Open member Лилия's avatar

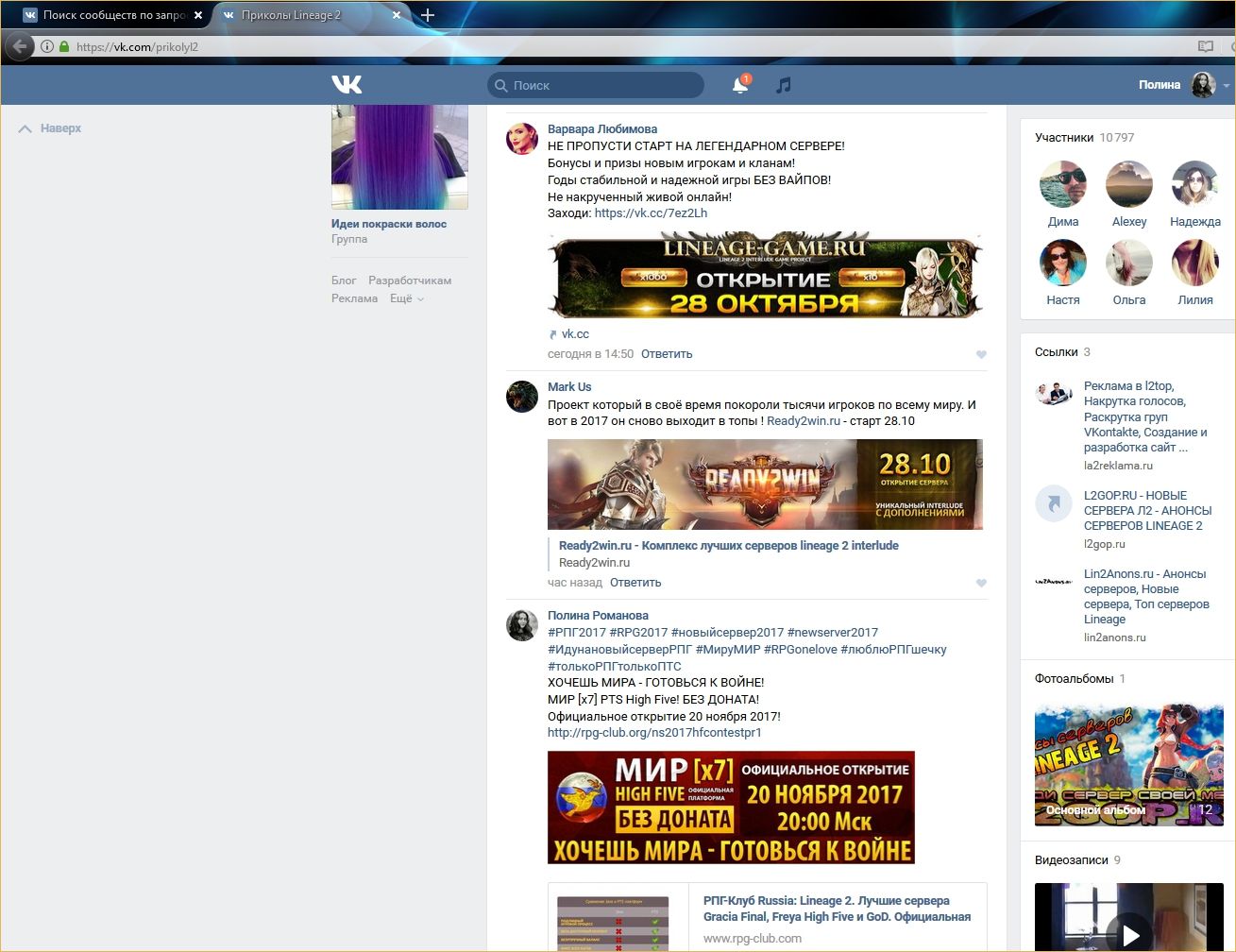coord(1195,263)
